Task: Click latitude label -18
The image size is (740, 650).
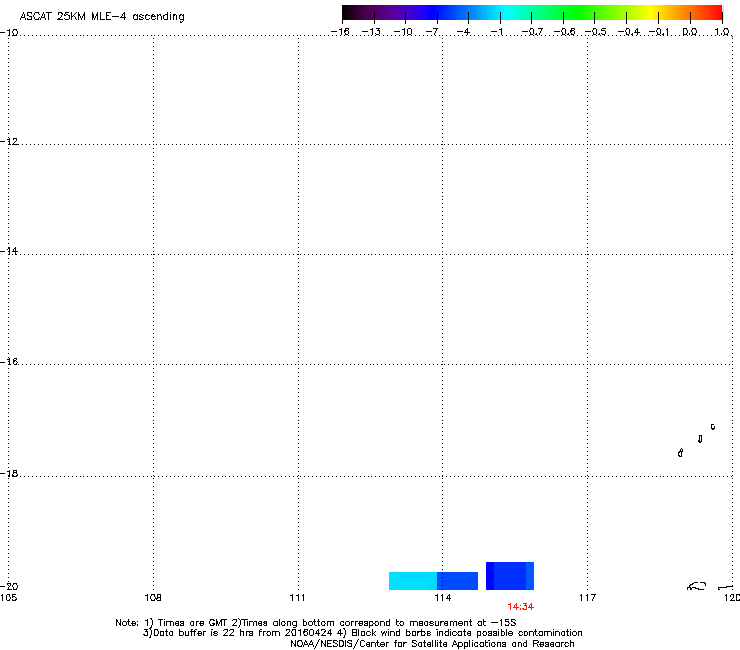Action: pos(9,473)
